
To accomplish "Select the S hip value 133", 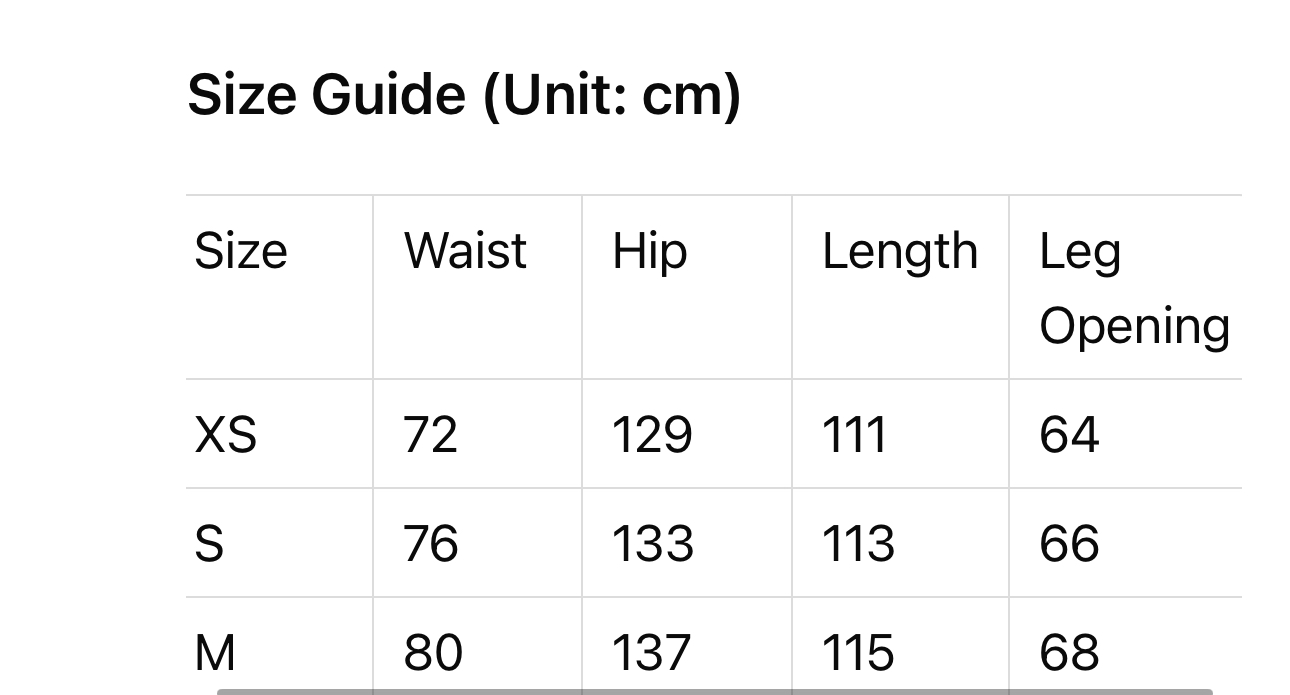I will [x=652, y=544].
